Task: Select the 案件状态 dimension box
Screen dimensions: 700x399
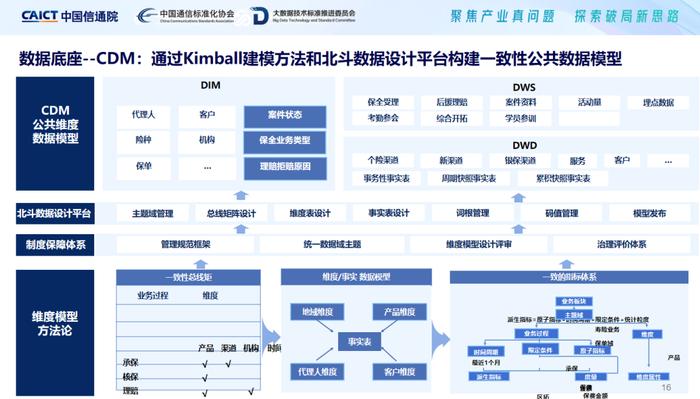Action: pyautogui.click(x=285, y=116)
